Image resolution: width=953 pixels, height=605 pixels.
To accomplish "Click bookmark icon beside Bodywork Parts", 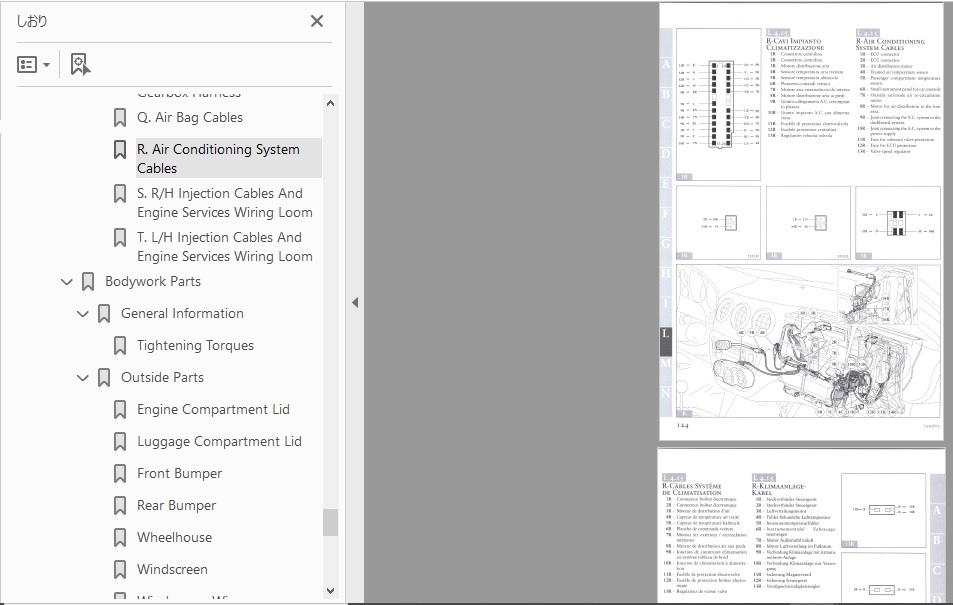I will (x=88, y=282).
